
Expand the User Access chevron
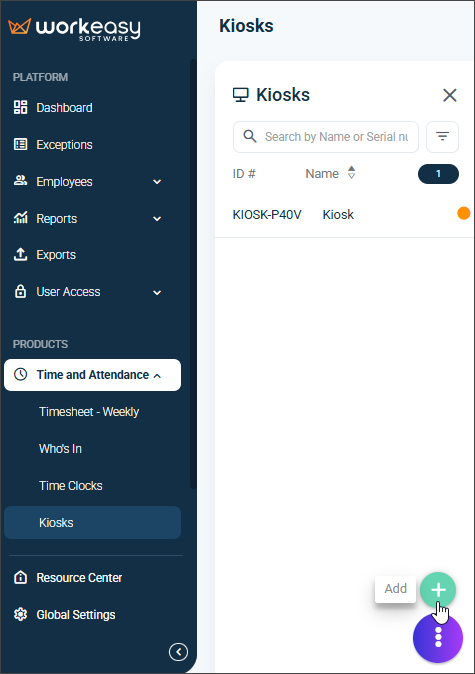click(157, 293)
